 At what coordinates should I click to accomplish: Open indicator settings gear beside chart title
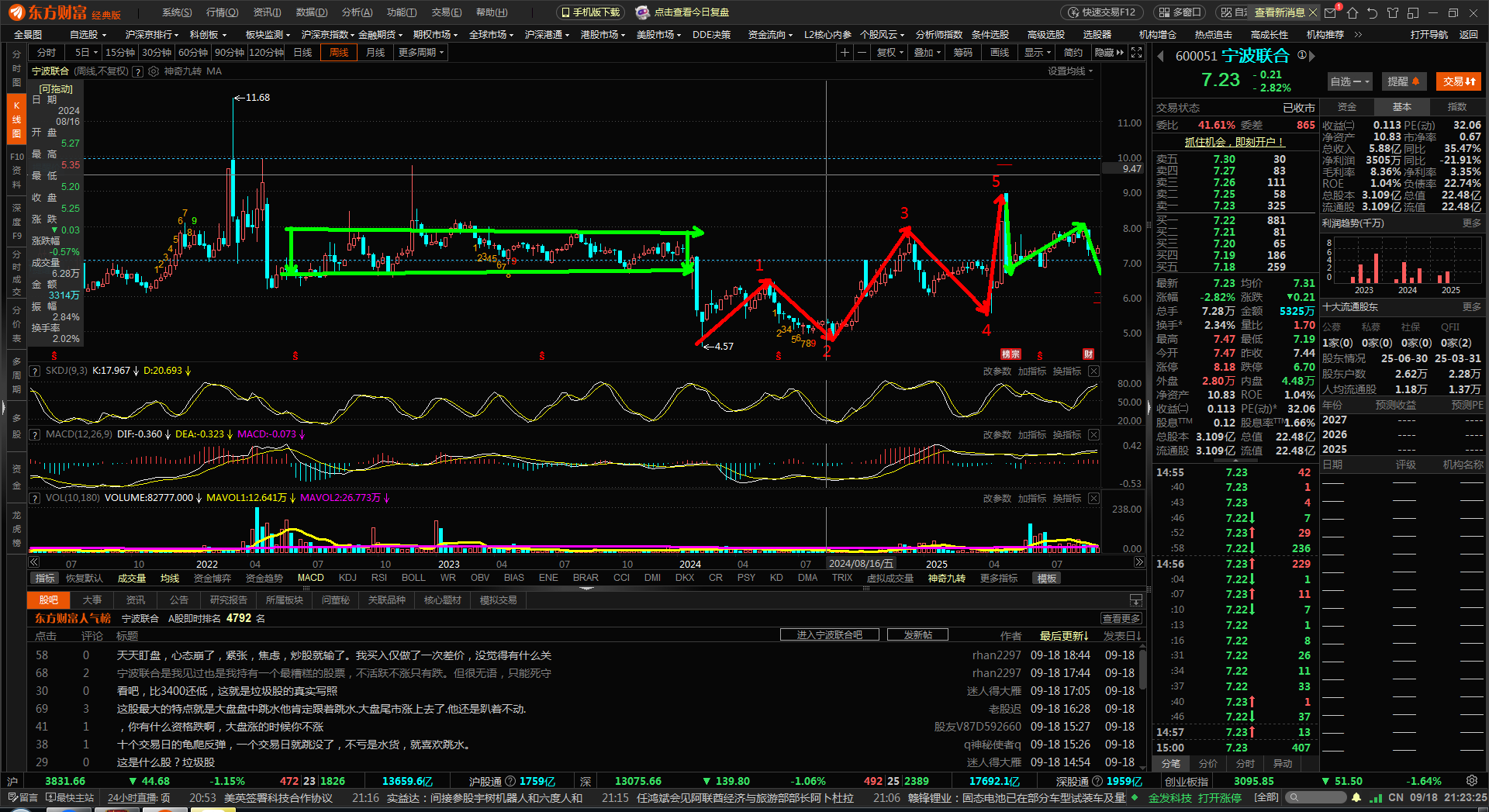[154, 71]
